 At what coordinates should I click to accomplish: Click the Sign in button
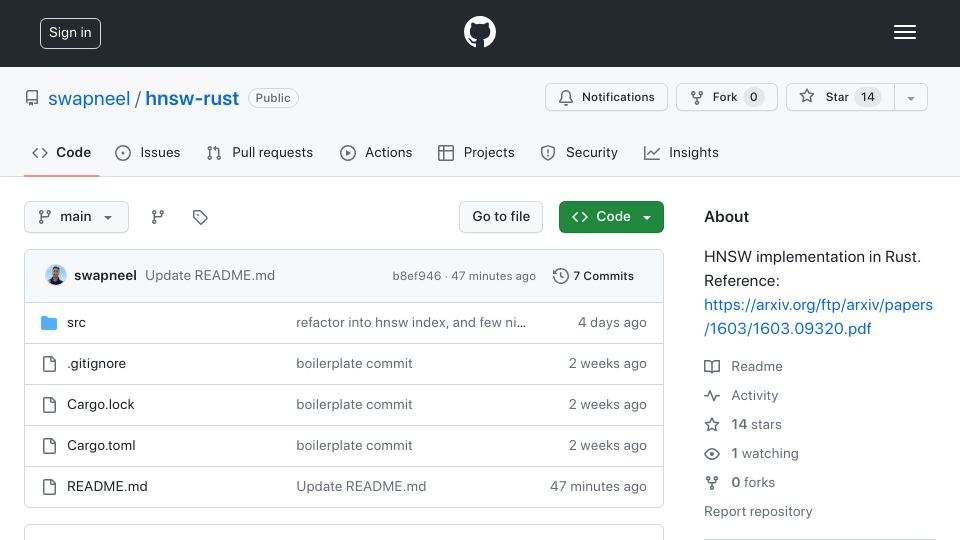tap(70, 33)
